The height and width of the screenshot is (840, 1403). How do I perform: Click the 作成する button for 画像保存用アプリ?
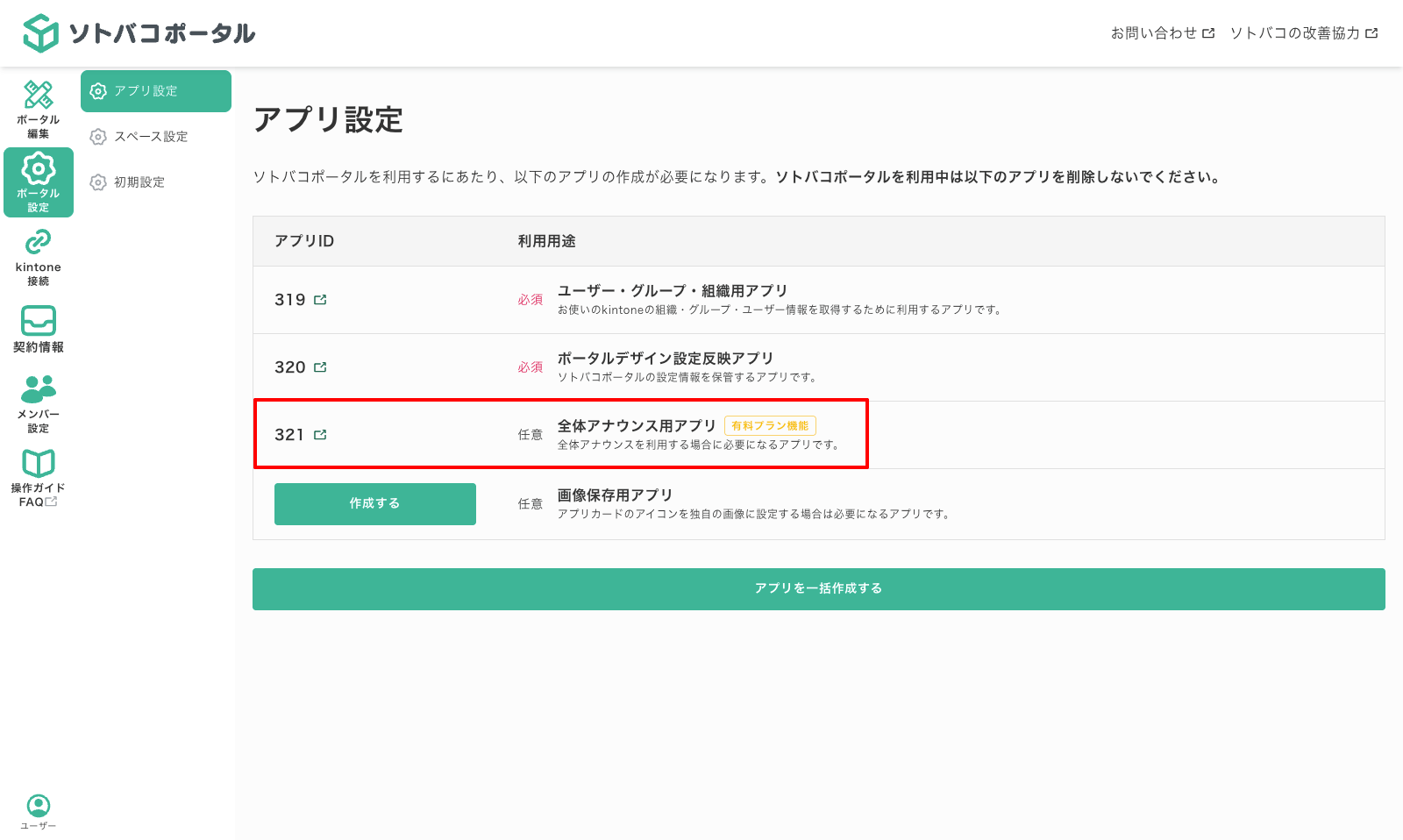374,503
